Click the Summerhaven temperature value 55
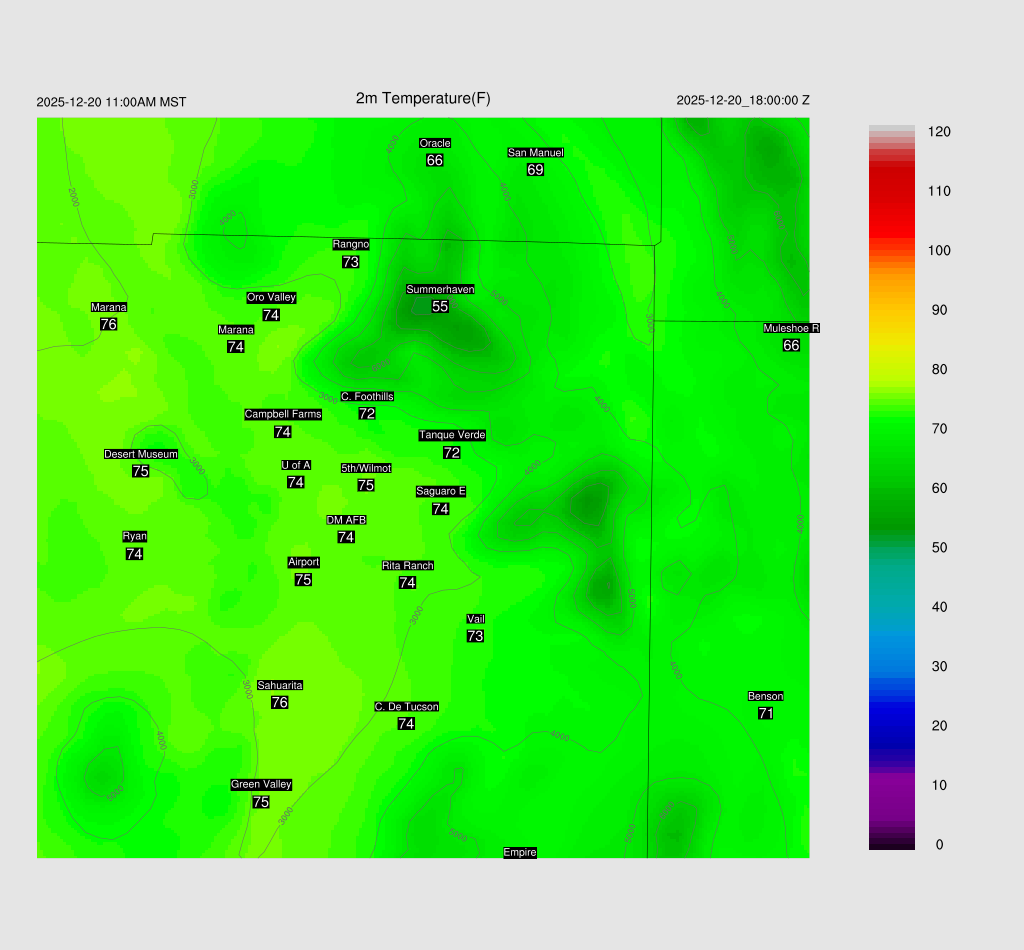This screenshot has height=950, width=1024. coord(440,307)
